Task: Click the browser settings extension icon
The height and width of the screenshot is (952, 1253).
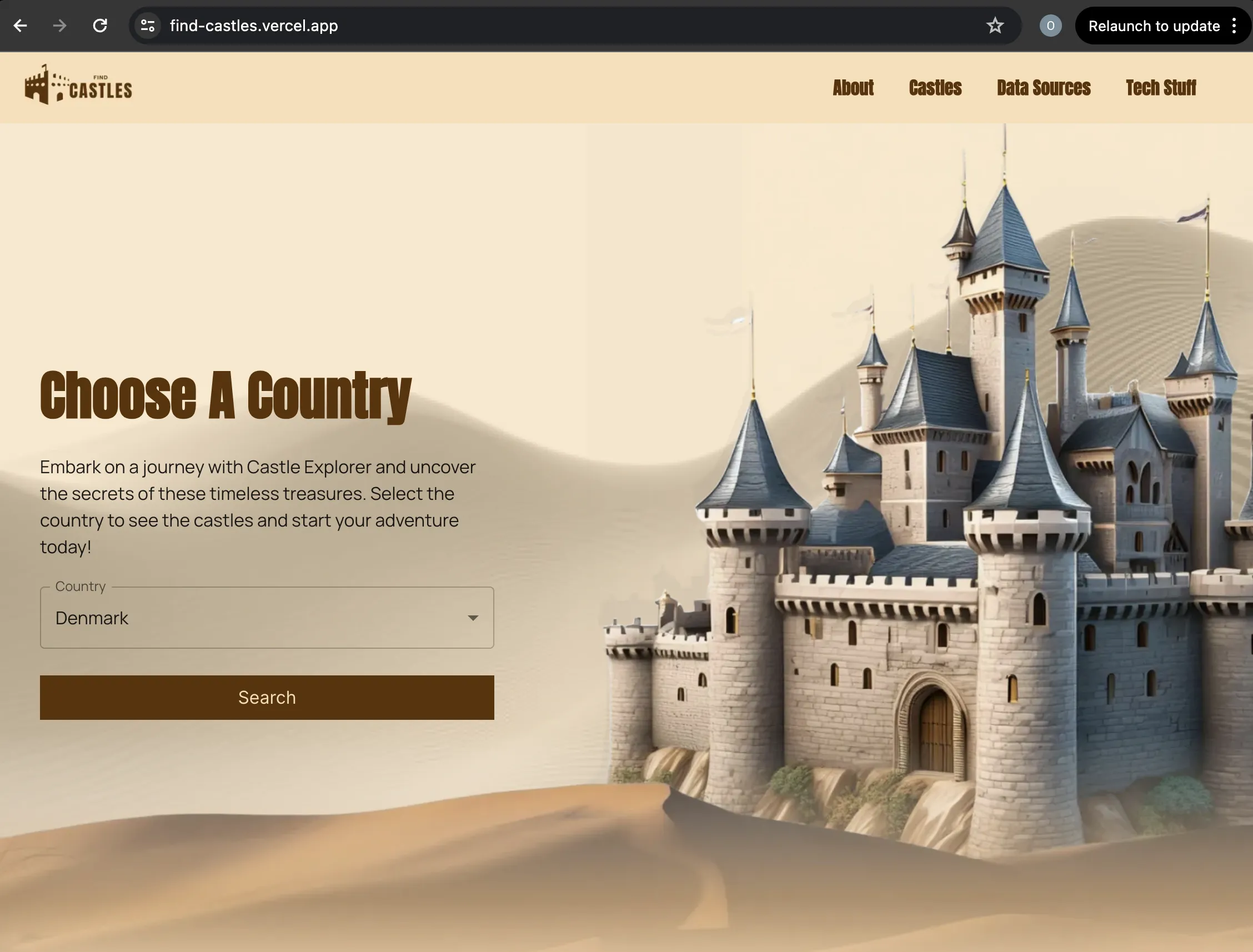Action: (x=148, y=25)
